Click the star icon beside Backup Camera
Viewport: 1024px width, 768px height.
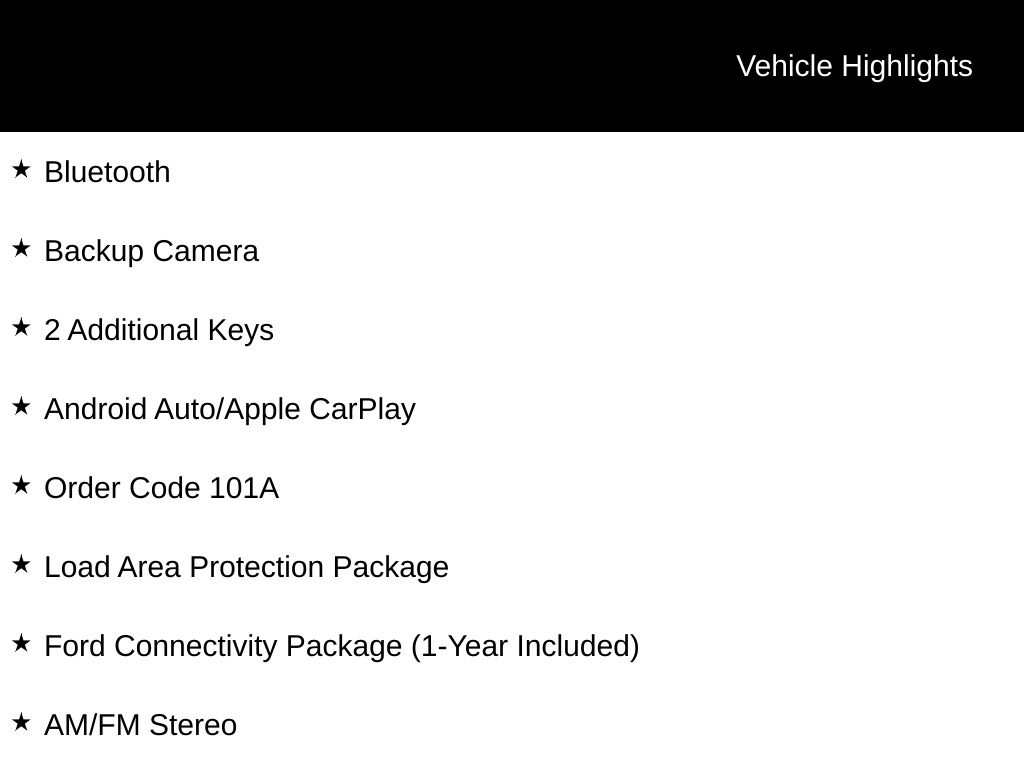(x=22, y=248)
